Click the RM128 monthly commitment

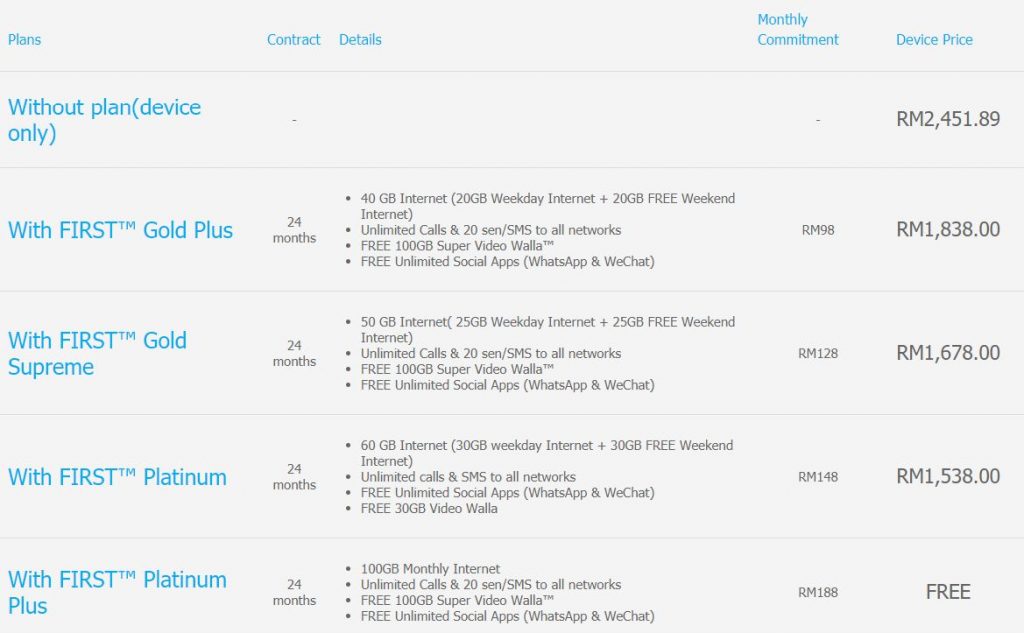point(818,353)
